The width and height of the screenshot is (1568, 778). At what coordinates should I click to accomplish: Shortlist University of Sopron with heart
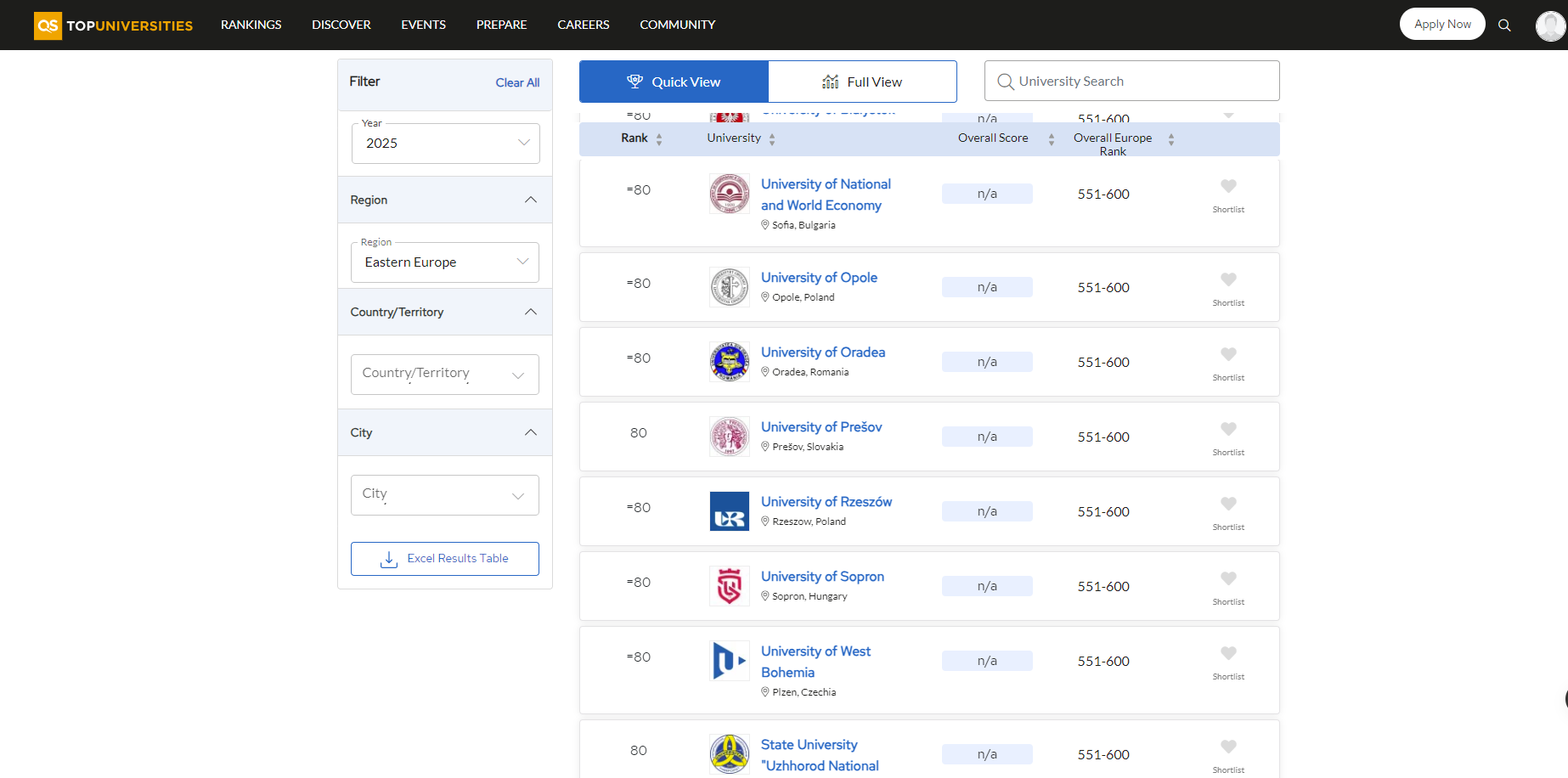pyautogui.click(x=1228, y=578)
